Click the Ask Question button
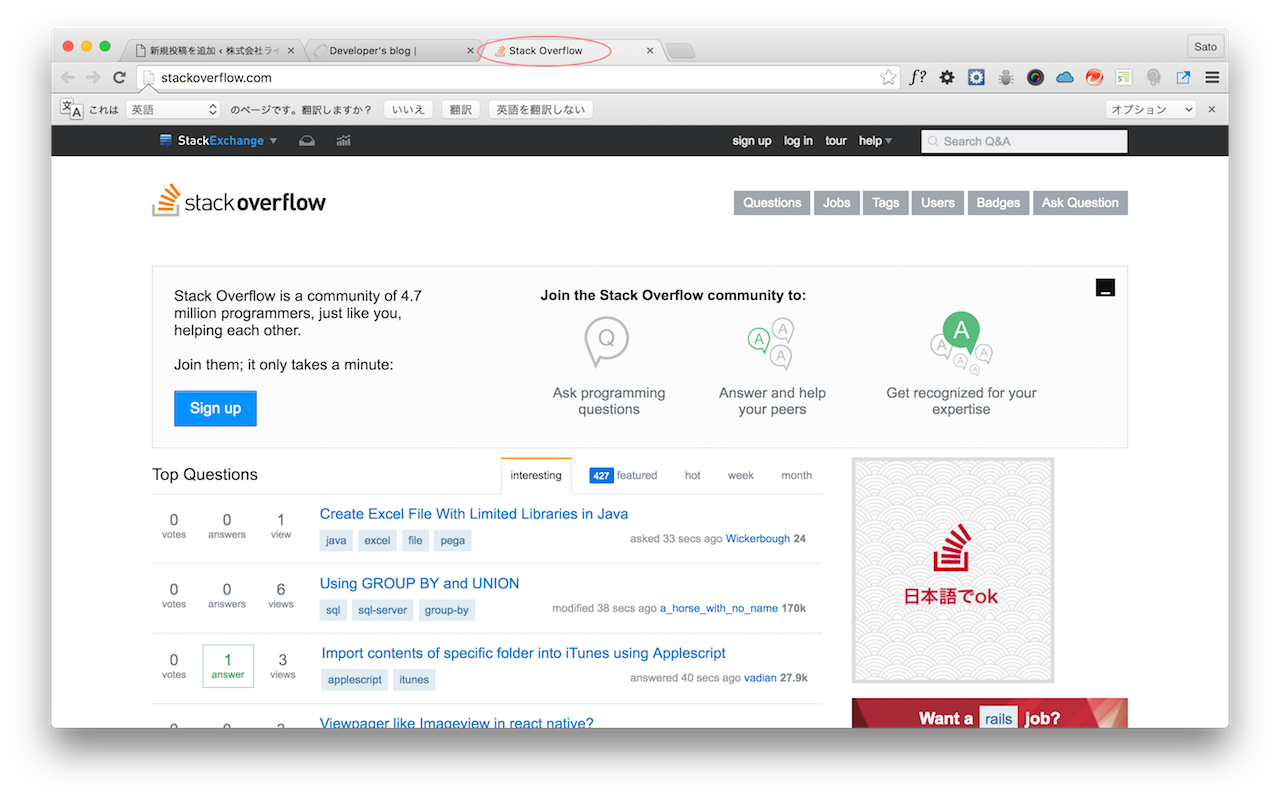The height and width of the screenshot is (800, 1280). pos(1080,202)
